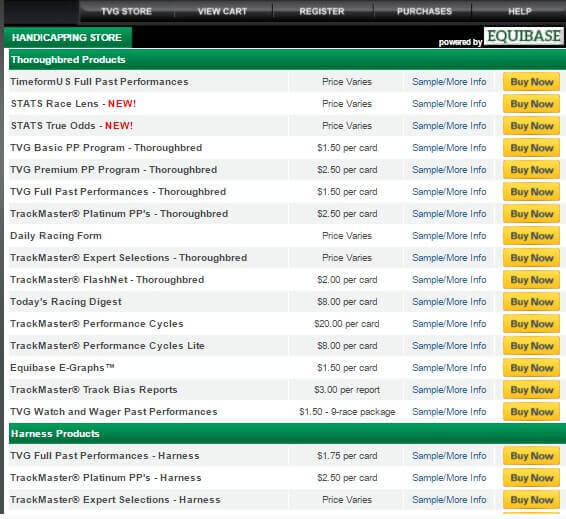Select REGISTER in the top navigation
Viewport: 566px width, 519px height.
322,11
